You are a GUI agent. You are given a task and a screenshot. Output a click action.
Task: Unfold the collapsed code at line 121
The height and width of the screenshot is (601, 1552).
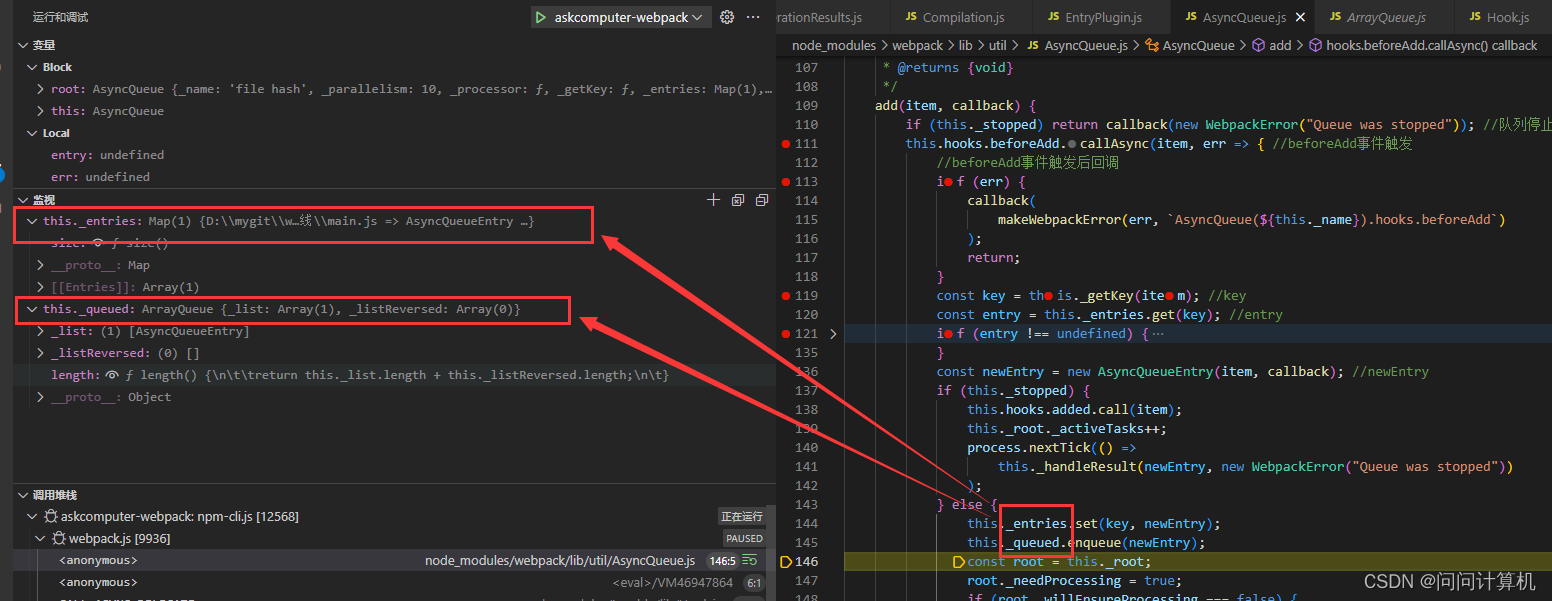pos(832,334)
